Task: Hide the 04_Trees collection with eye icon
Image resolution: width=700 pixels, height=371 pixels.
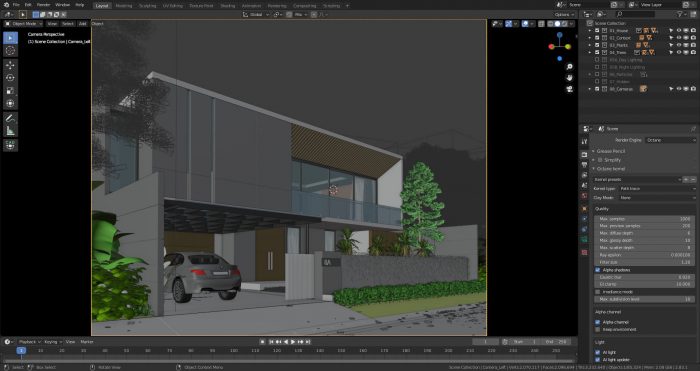Action: click(x=679, y=52)
